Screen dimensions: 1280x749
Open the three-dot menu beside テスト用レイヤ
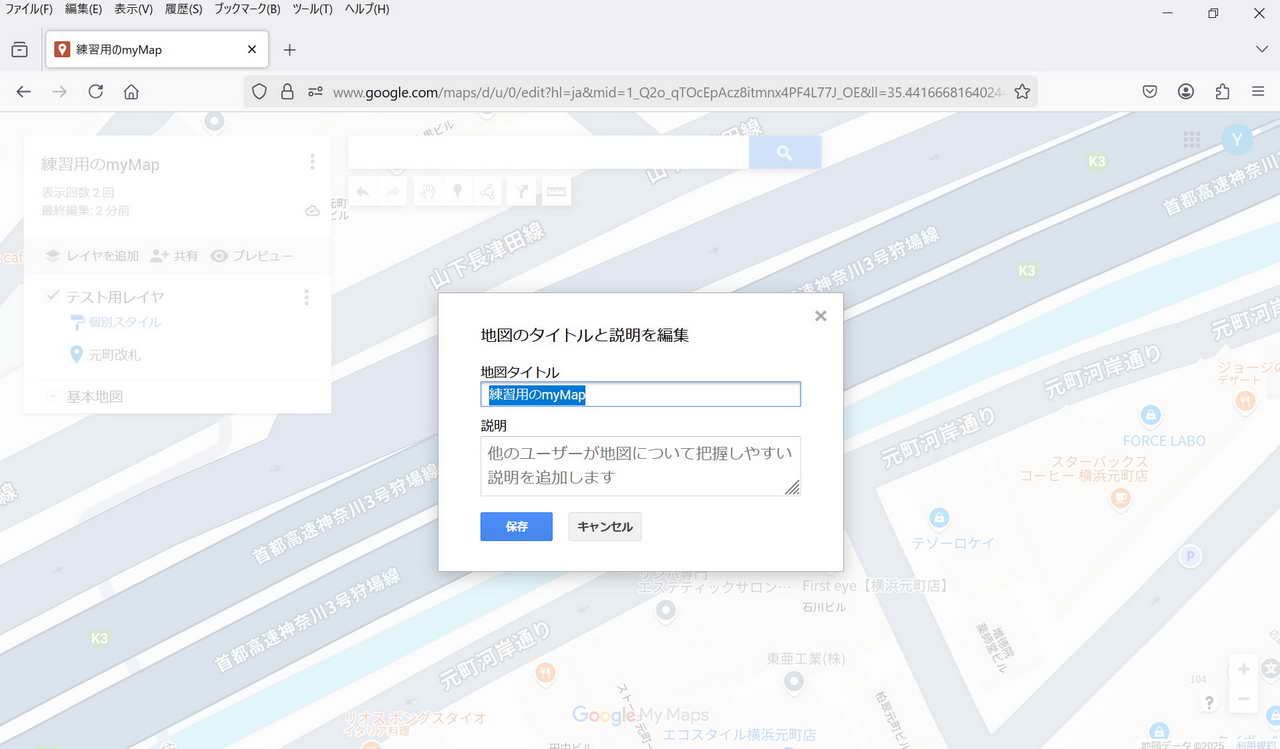point(306,297)
